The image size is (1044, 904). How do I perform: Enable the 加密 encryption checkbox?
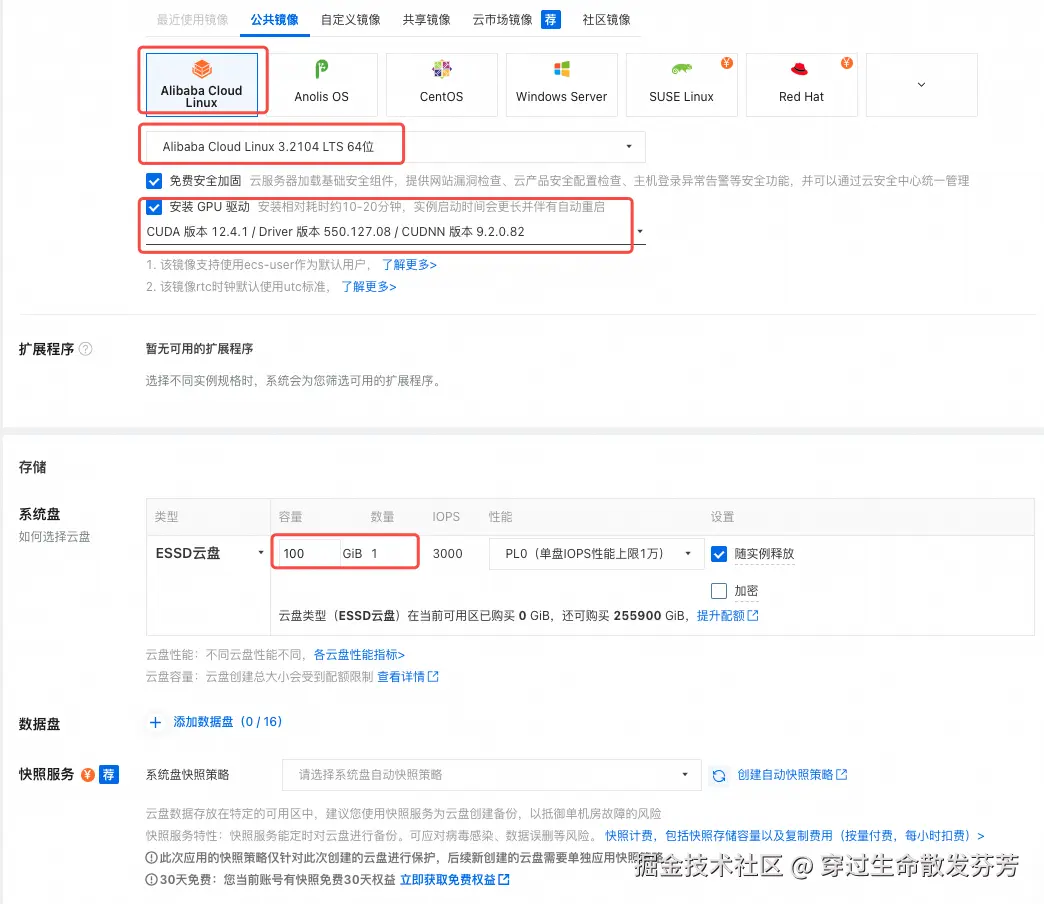click(719, 591)
